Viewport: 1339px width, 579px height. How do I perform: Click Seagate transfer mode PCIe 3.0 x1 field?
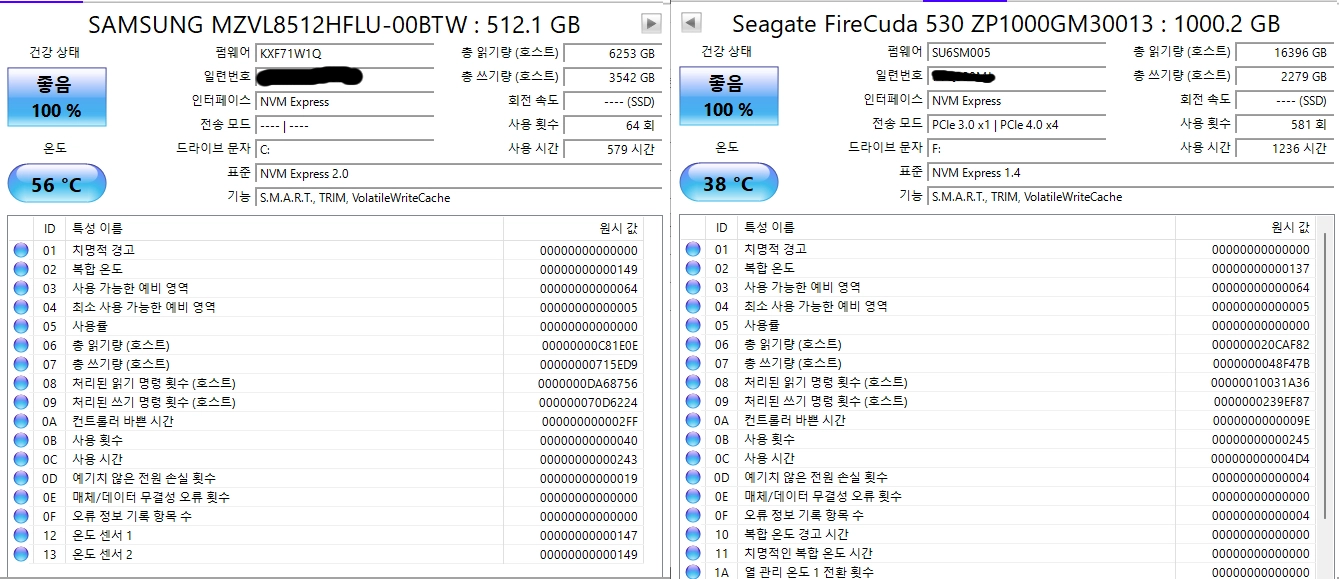(x=1017, y=125)
